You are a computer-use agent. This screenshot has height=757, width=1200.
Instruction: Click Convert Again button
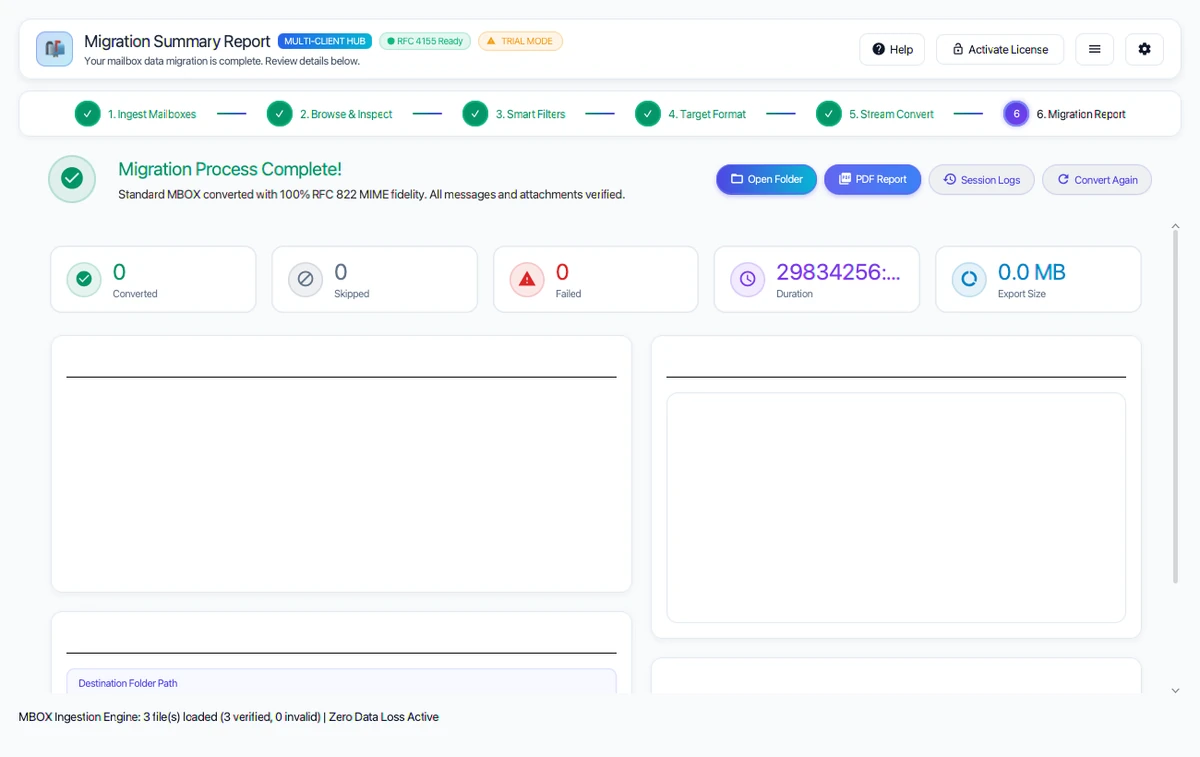1096,180
